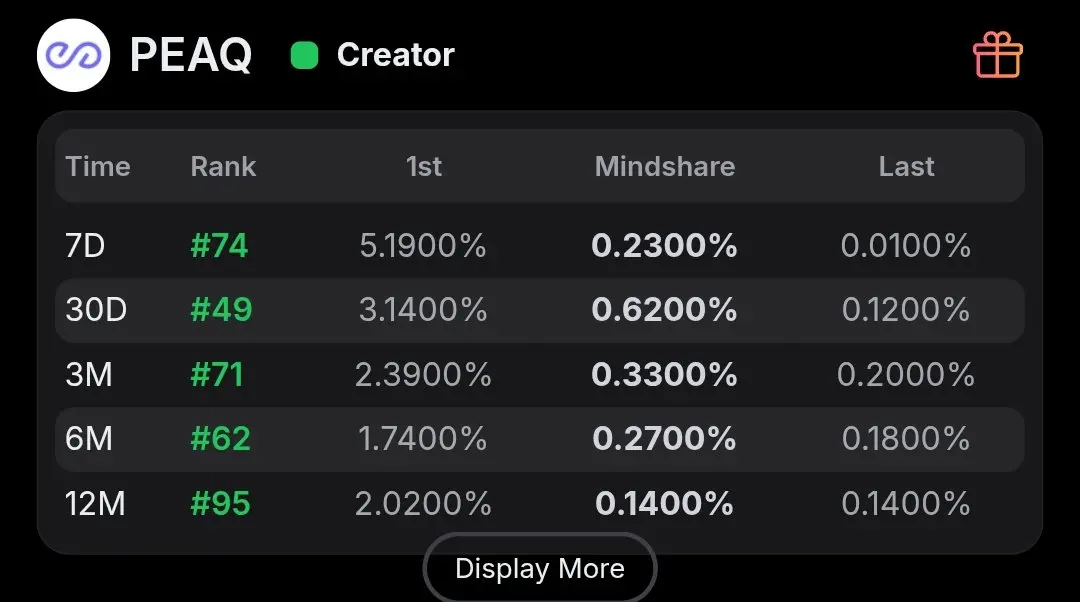Open the 3M rank #71 link

[x=217, y=374]
